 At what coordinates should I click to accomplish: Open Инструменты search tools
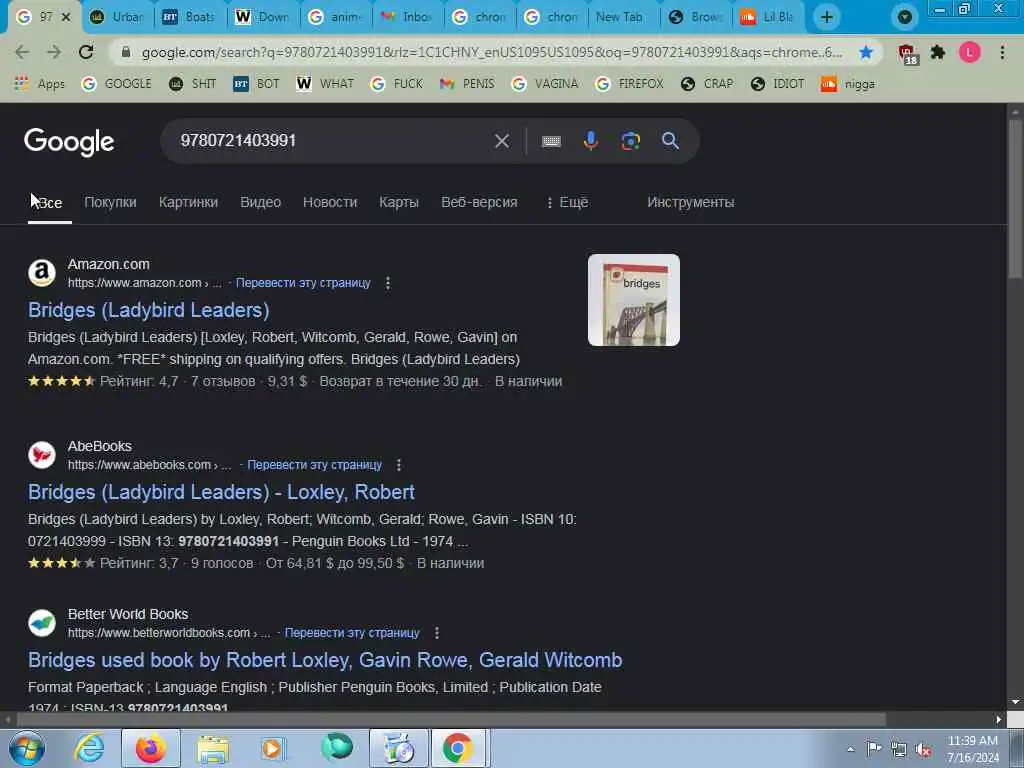[x=690, y=202]
